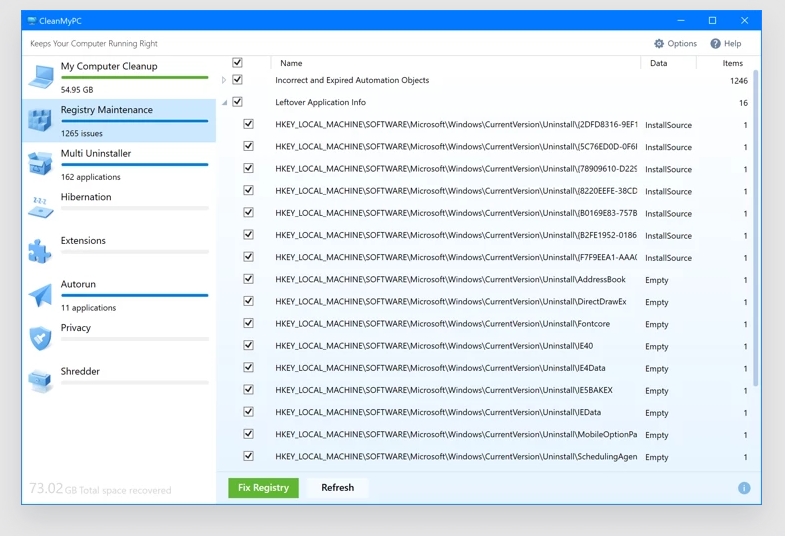785x536 pixels.
Task: Open the Help menu
Action: click(726, 44)
